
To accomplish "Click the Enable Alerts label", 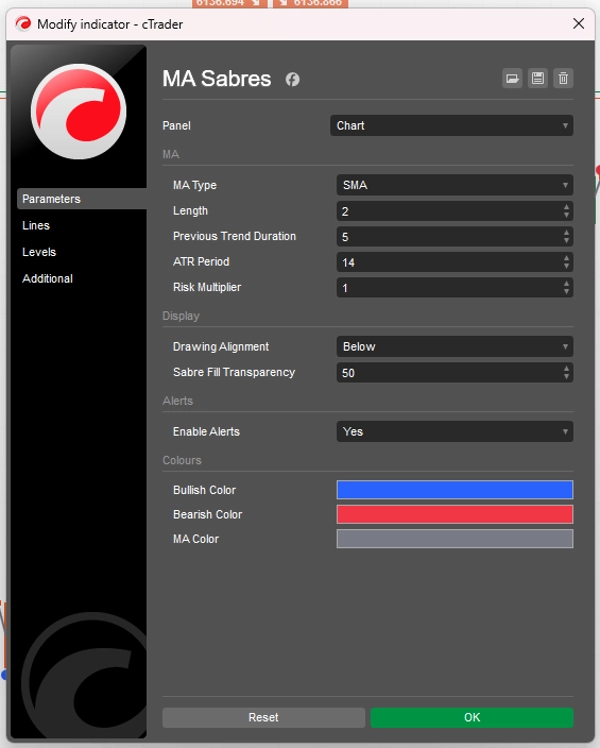I will click(x=206, y=432).
